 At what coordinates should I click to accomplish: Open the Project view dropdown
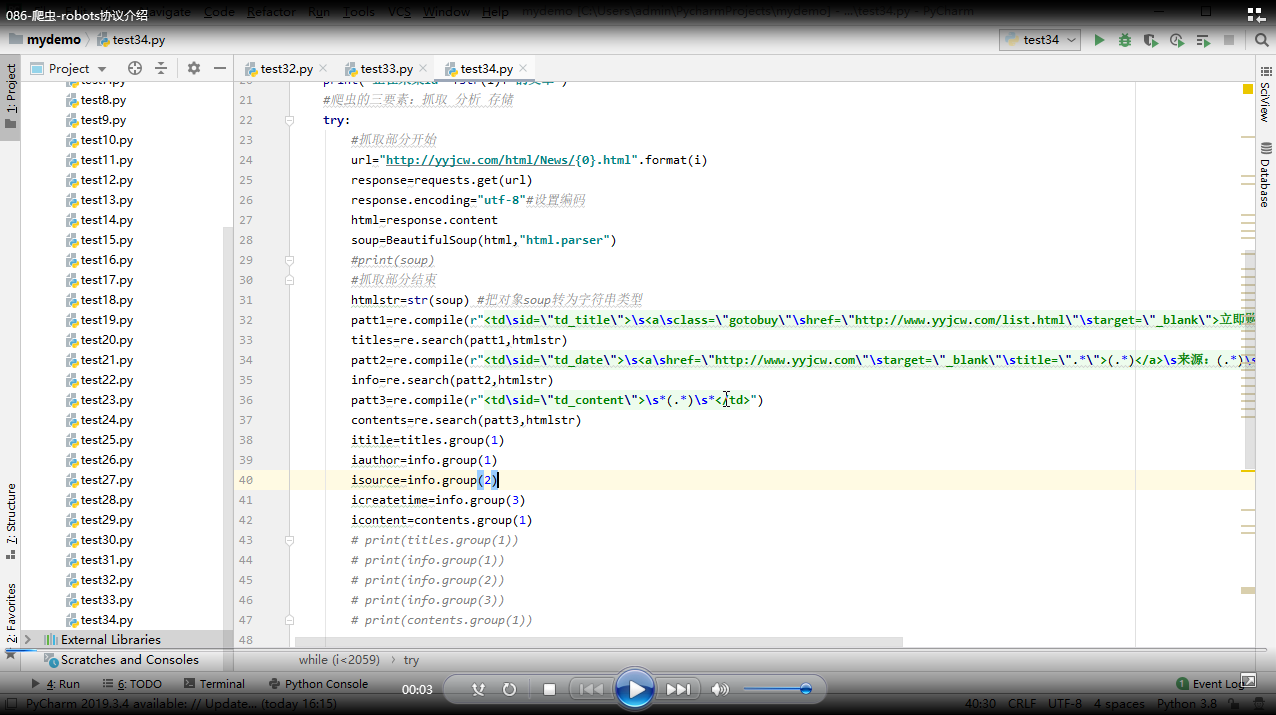click(68, 68)
